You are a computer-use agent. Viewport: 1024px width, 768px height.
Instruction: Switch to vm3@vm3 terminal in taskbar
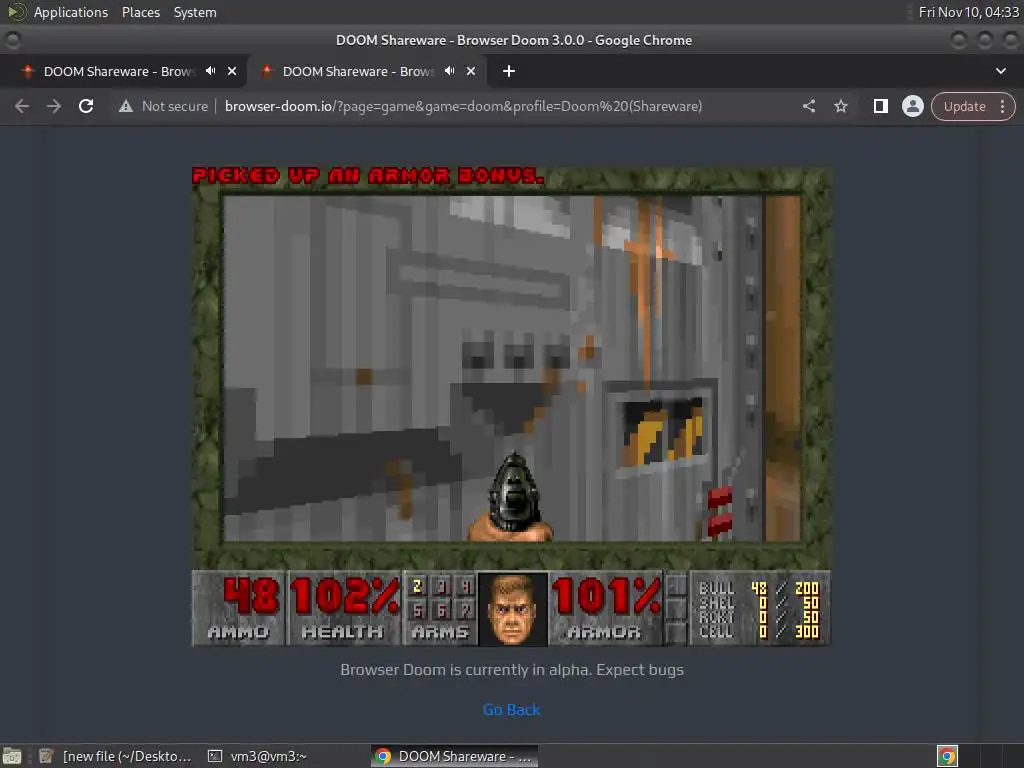(x=258, y=756)
